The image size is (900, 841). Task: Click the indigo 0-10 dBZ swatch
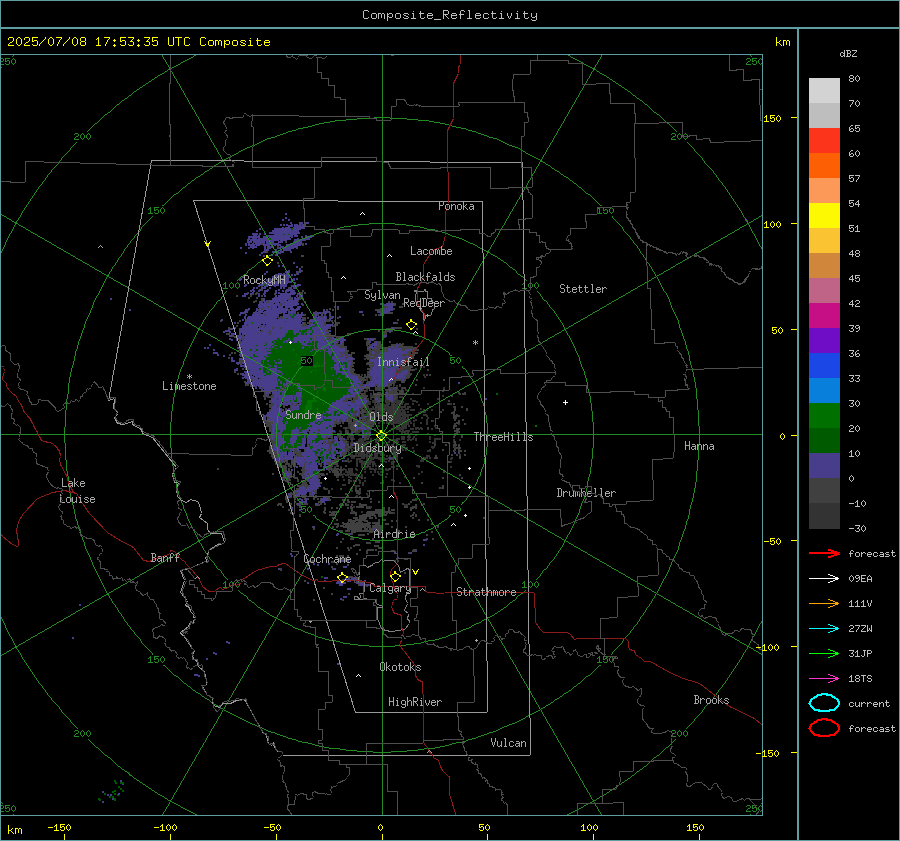click(824, 466)
